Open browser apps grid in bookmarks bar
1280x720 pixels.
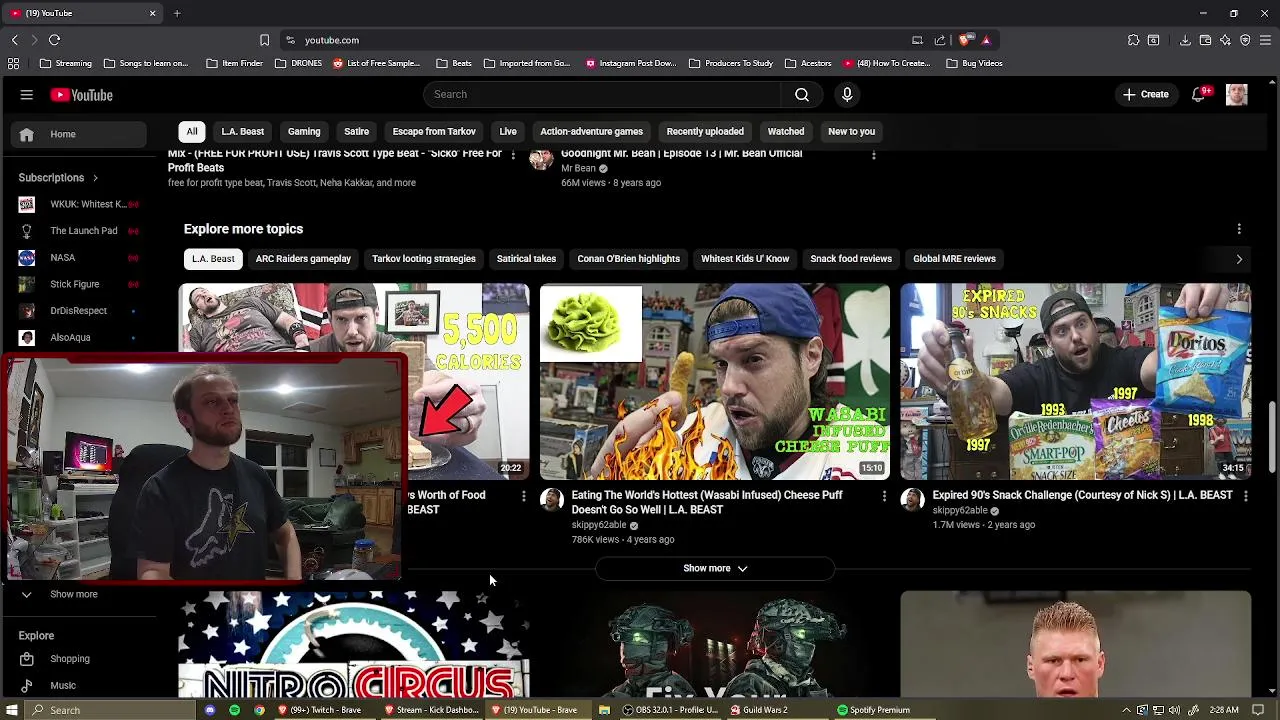[13, 63]
